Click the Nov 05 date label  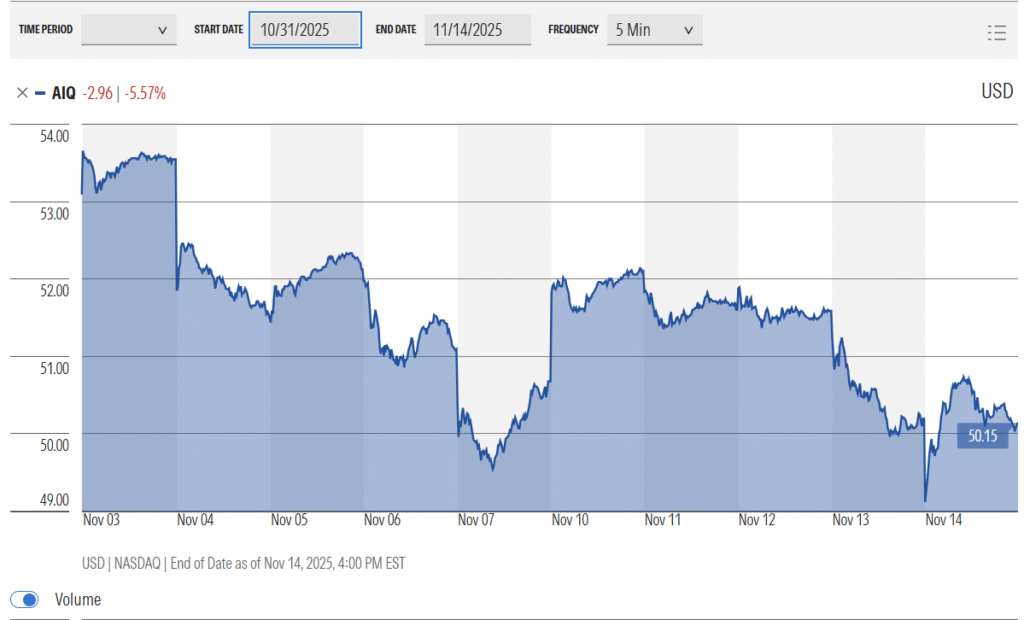[289, 520]
